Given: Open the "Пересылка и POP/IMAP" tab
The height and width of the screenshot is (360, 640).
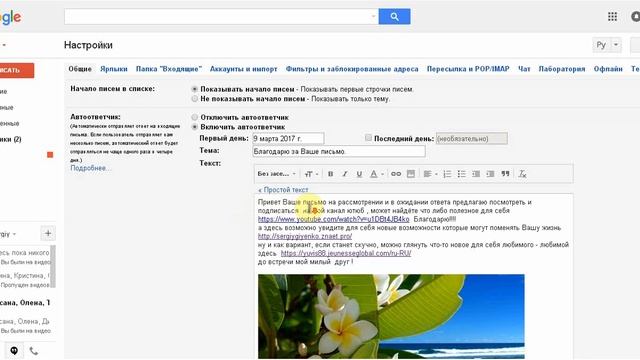Looking at the screenshot, I should 468,69.
